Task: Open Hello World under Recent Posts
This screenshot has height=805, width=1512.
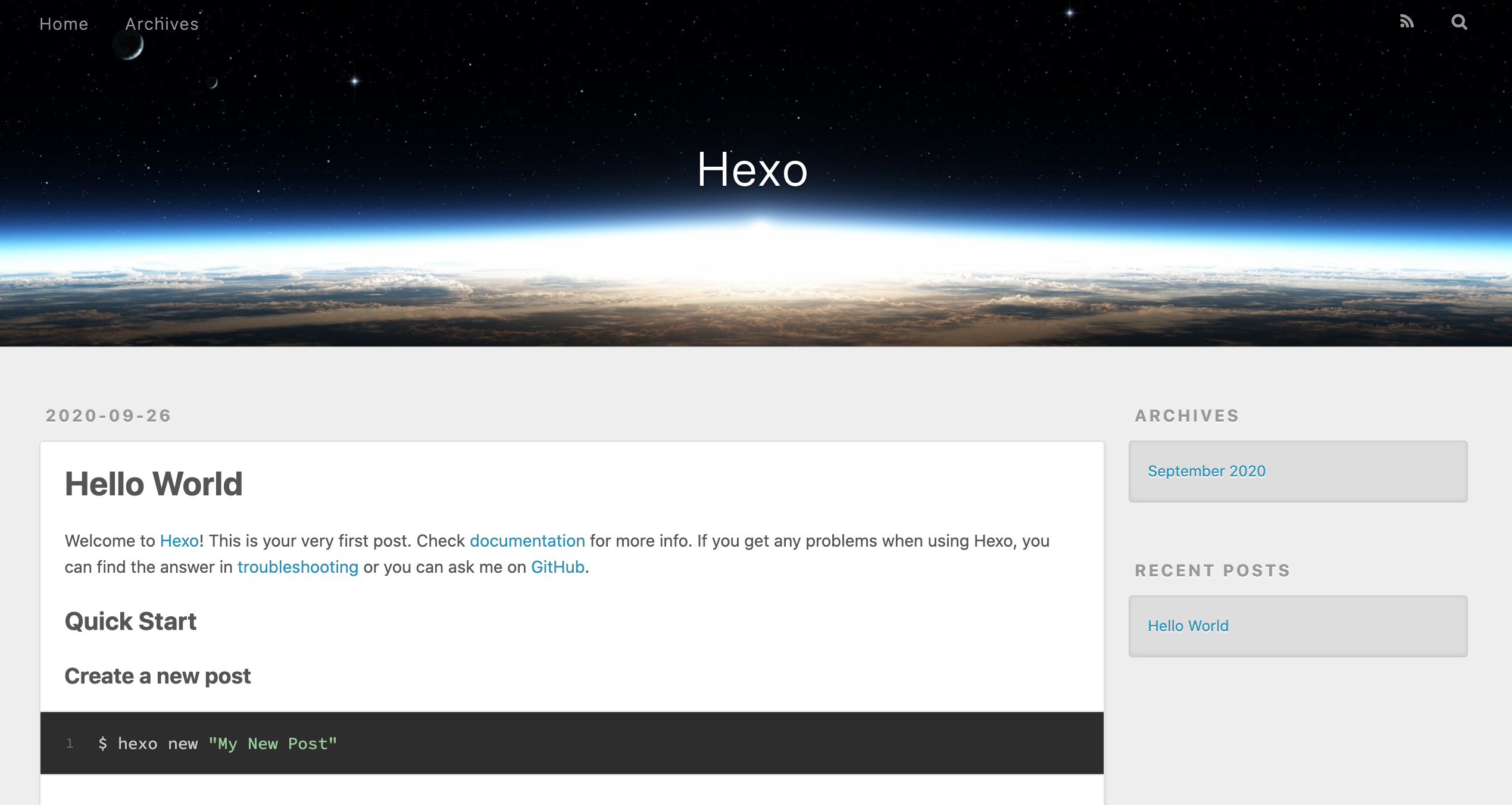Action: pyautogui.click(x=1188, y=626)
